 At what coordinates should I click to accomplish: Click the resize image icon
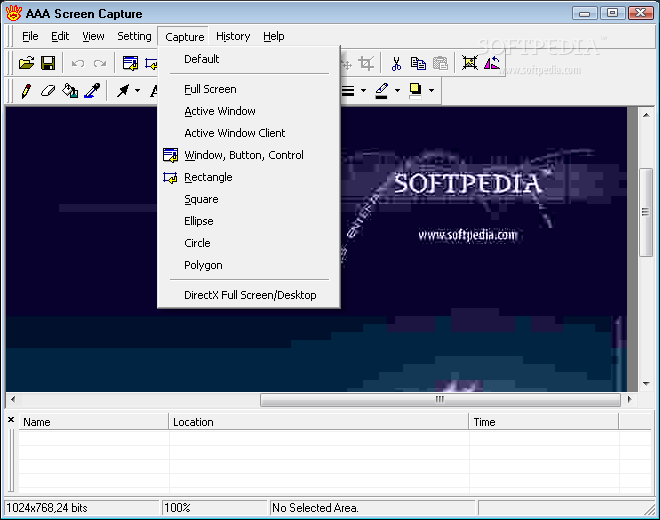(470, 63)
